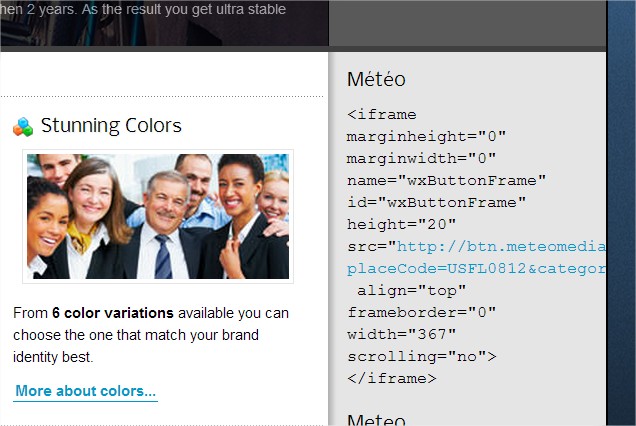636x426 pixels.
Task: Click the marginwidth="0" code line
Action: (421, 158)
